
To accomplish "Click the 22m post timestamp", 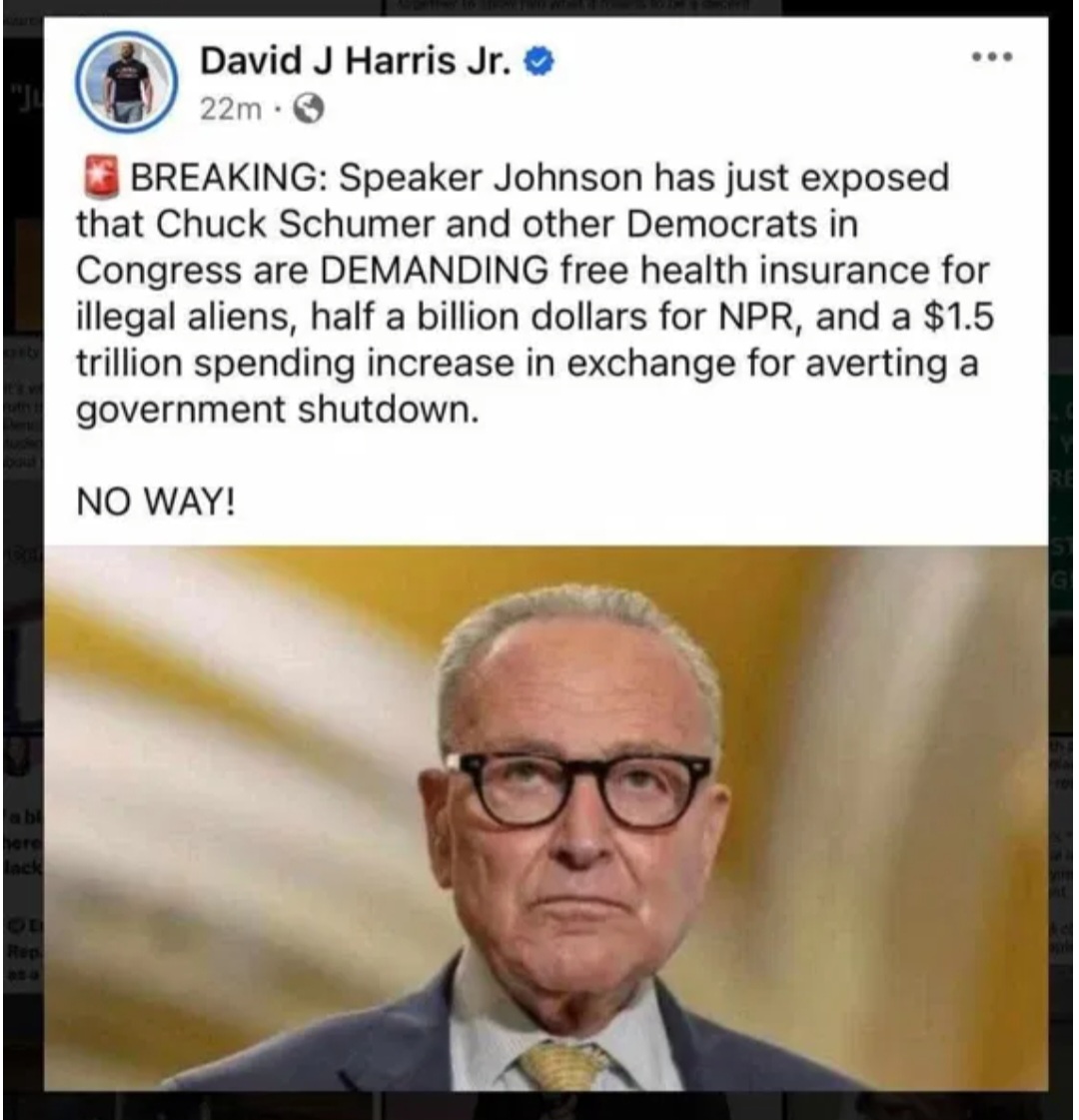I will coord(230,110).
